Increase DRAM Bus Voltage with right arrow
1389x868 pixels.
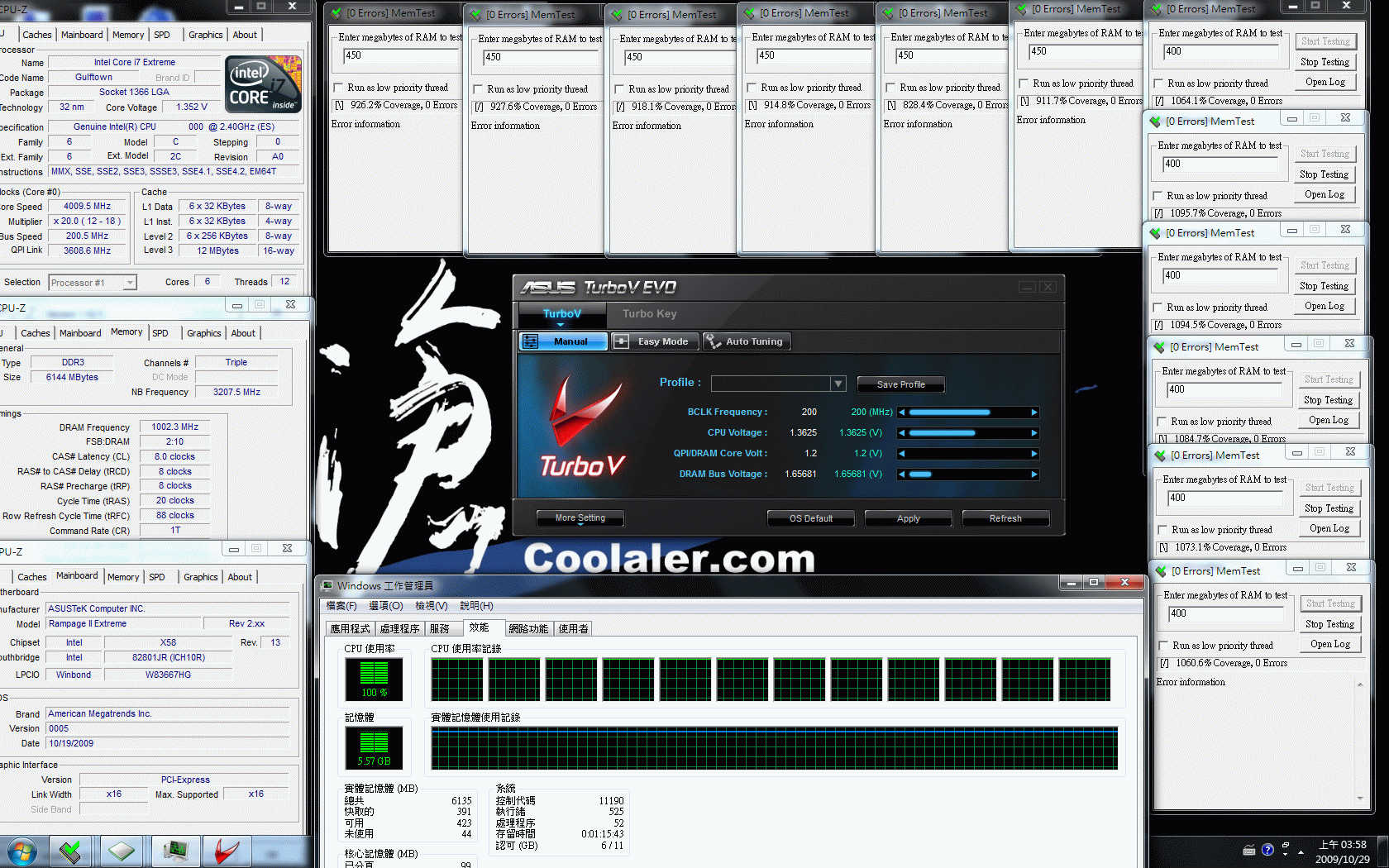point(1033,475)
